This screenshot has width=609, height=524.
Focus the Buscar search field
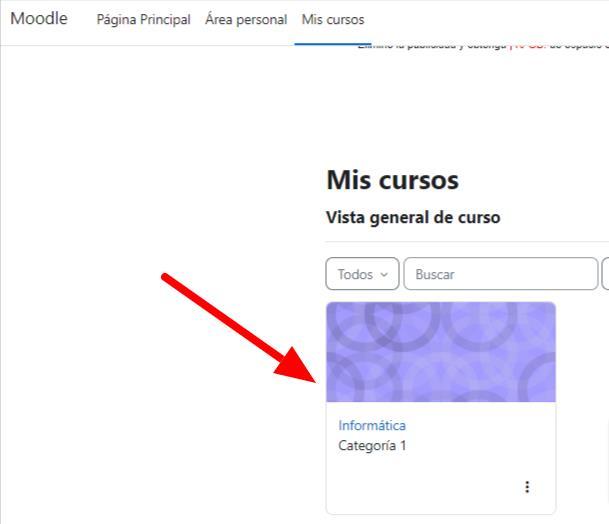click(x=501, y=274)
